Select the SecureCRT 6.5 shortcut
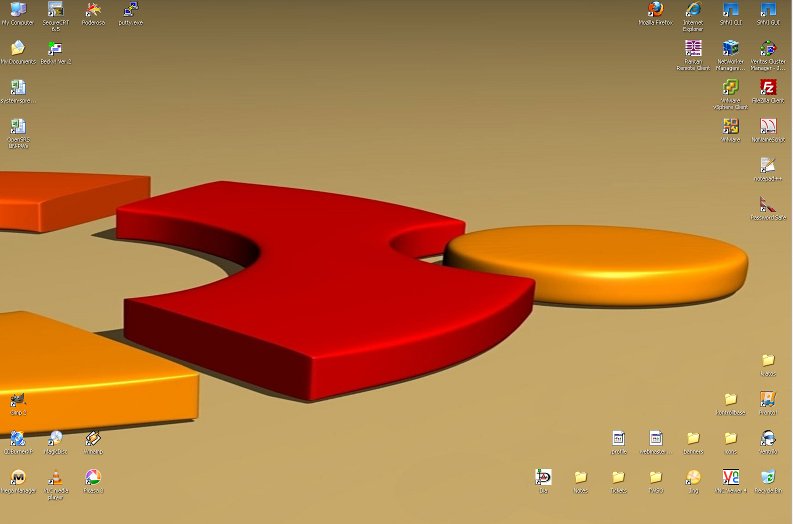 pyautogui.click(x=55, y=10)
